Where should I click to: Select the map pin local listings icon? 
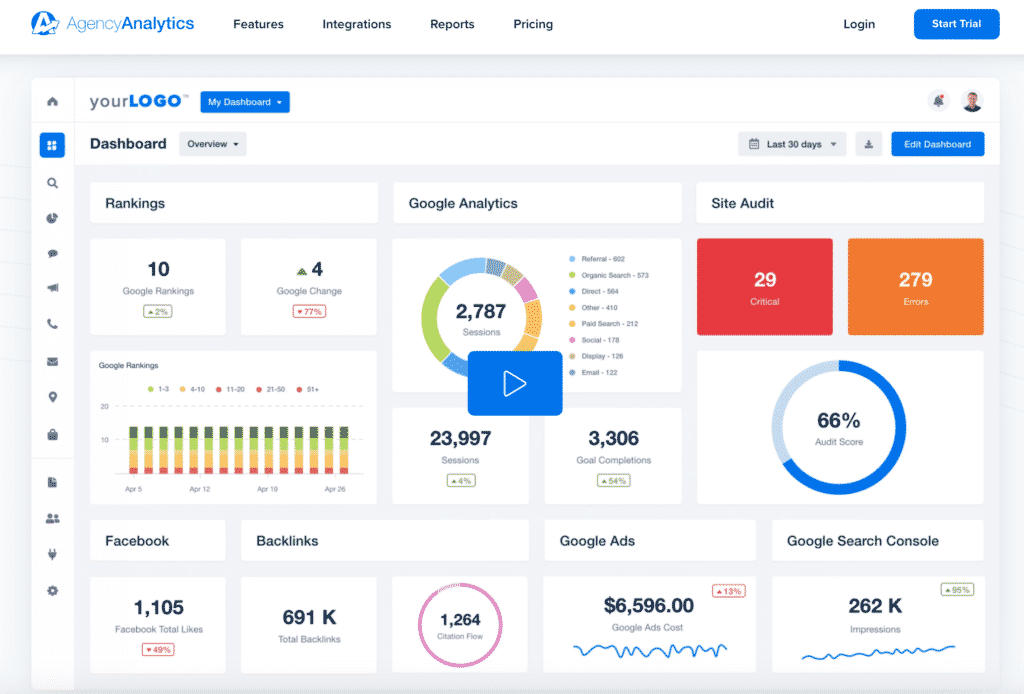click(52, 396)
